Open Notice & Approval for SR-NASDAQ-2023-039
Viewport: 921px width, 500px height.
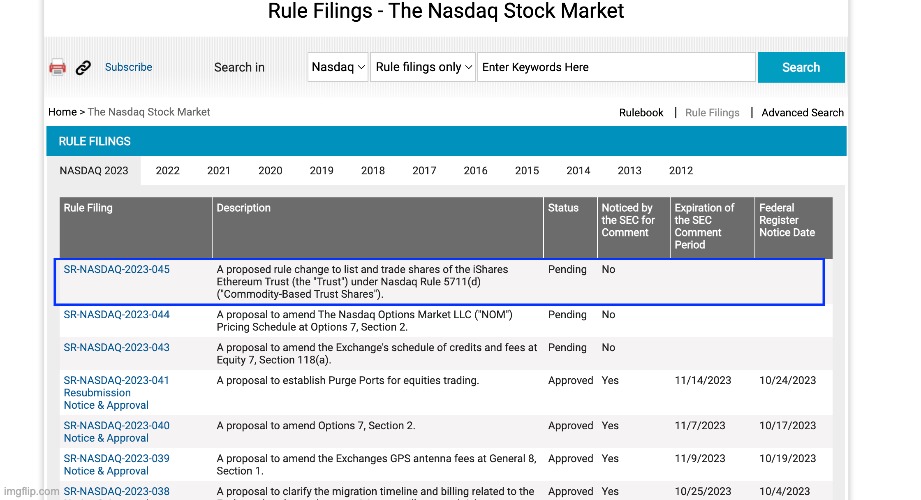(106, 471)
